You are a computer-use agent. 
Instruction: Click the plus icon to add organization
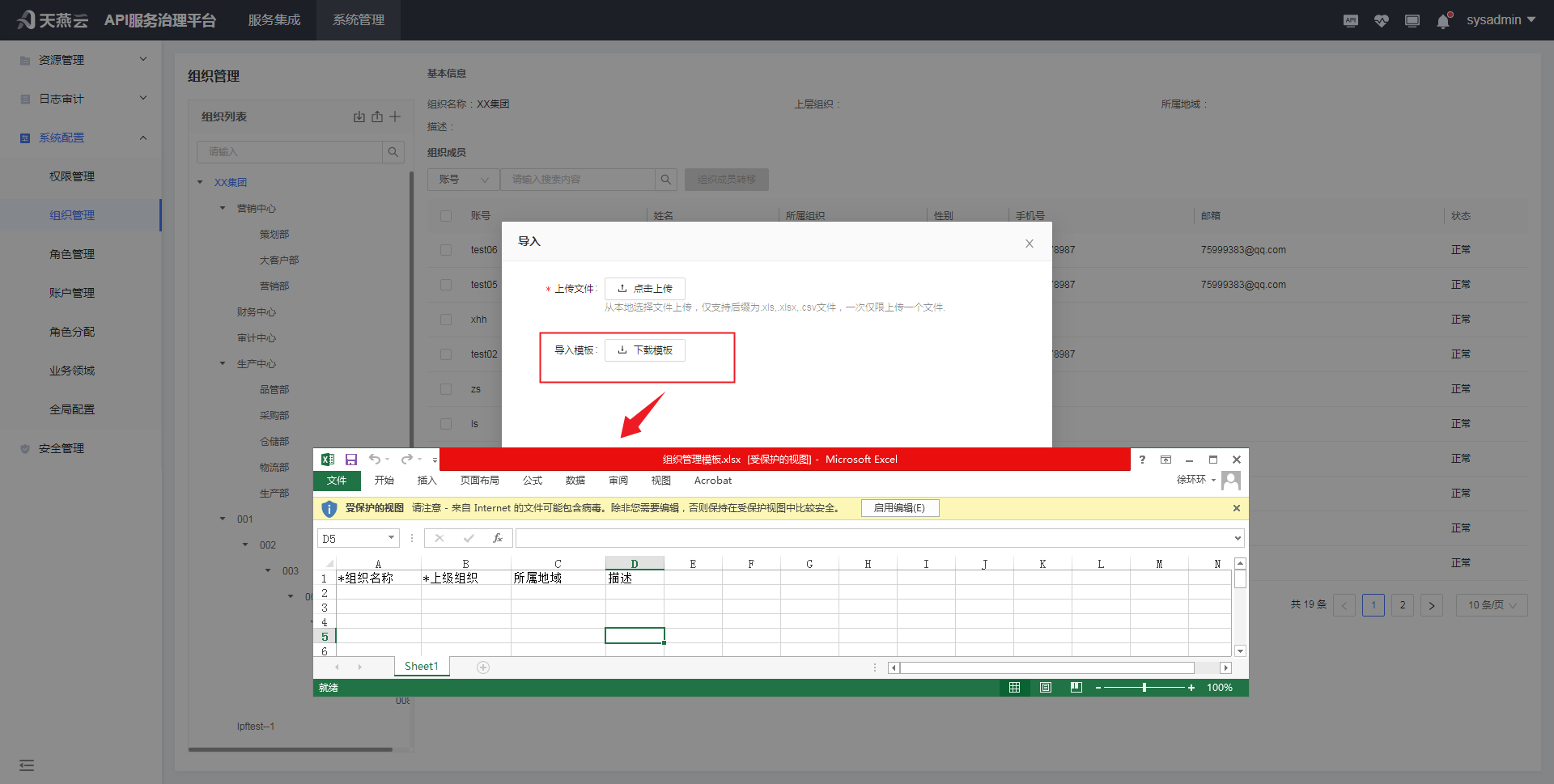click(x=395, y=117)
